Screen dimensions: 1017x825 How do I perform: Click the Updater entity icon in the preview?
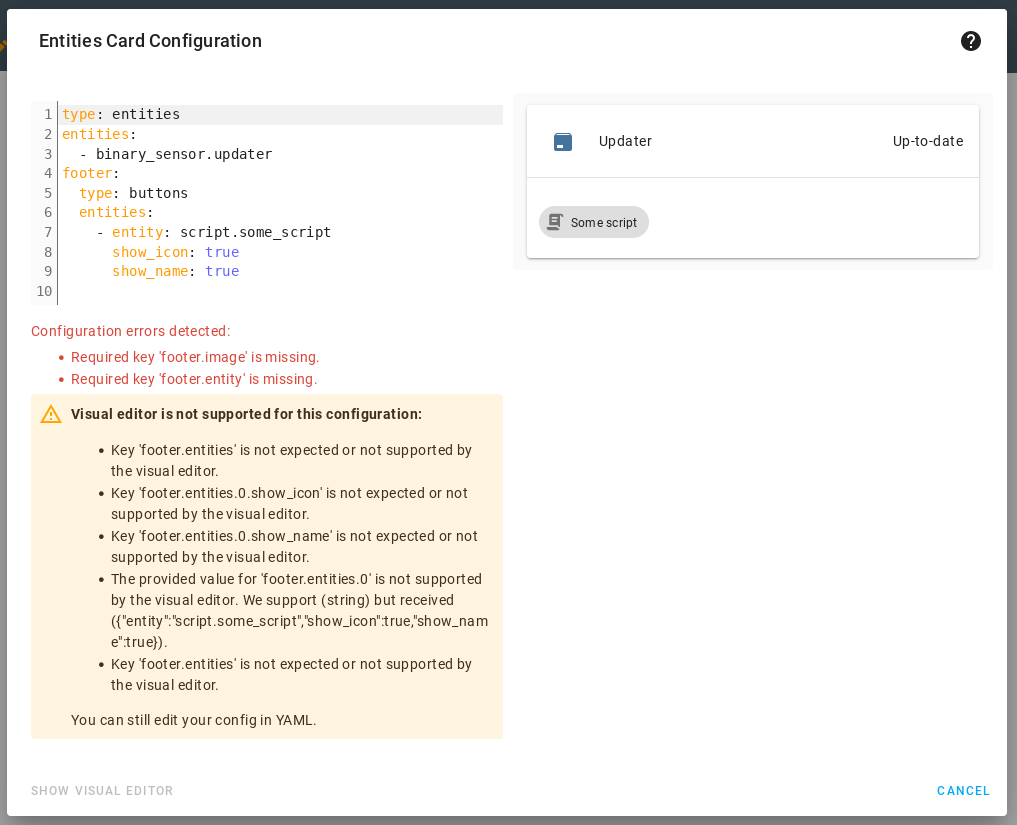(563, 141)
